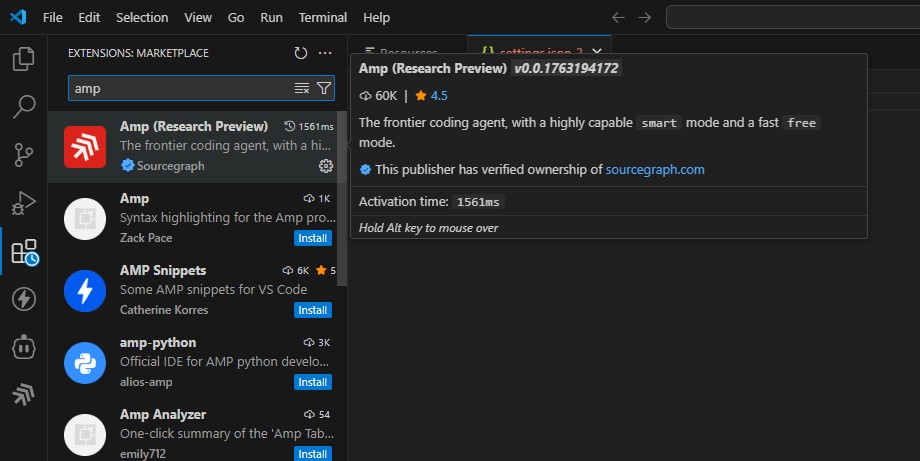Click the VS Code logo icon
920x461 pixels.
18,17
